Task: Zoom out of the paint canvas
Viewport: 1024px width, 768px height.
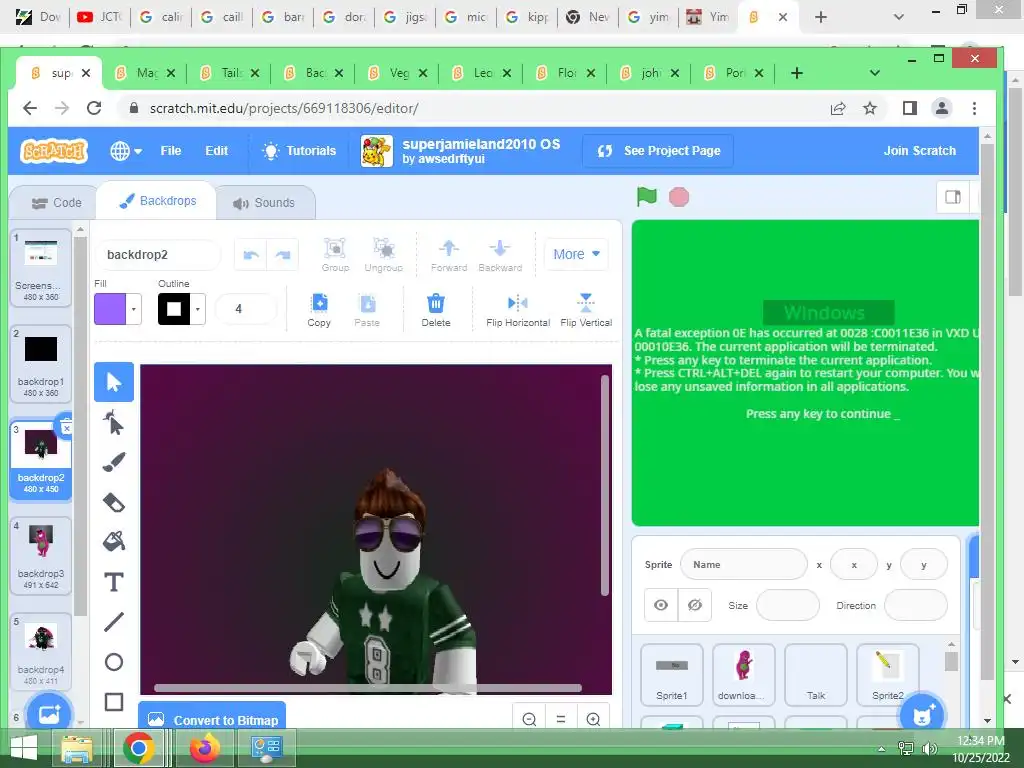Action: [x=529, y=719]
